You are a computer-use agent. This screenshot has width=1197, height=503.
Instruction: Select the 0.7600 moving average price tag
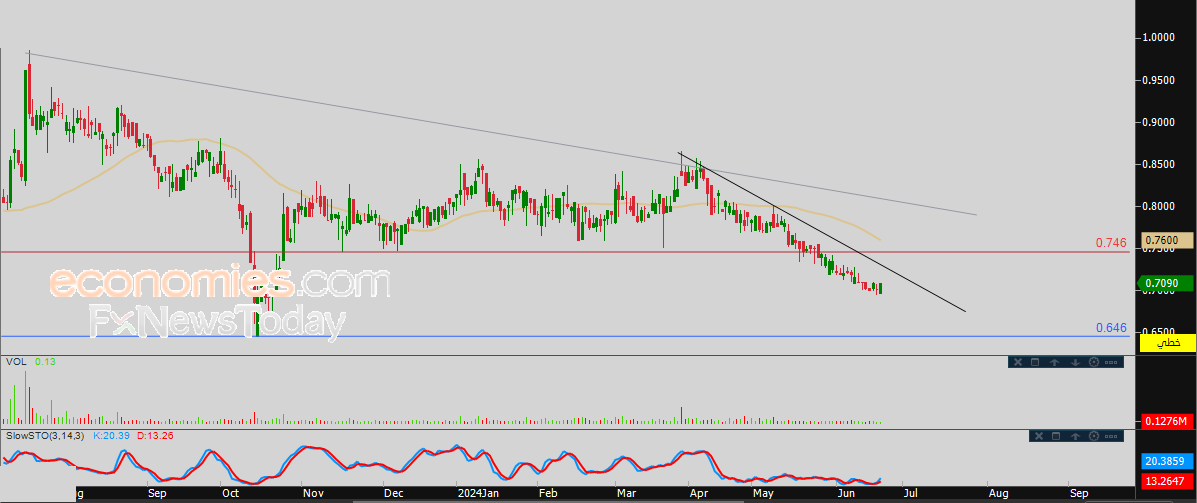click(x=1167, y=240)
